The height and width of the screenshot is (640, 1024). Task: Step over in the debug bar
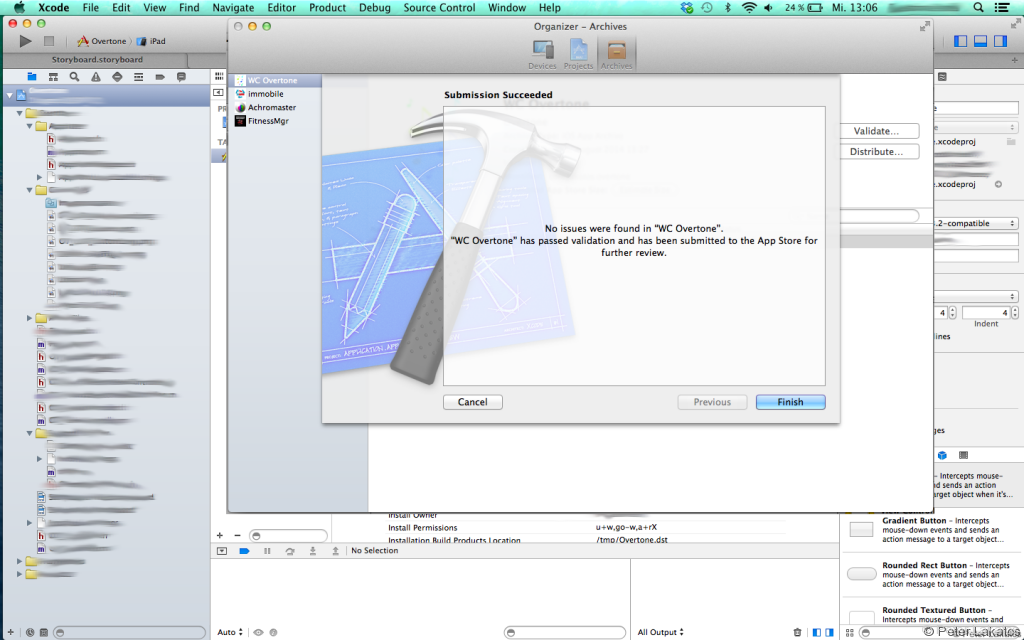click(290, 551)
